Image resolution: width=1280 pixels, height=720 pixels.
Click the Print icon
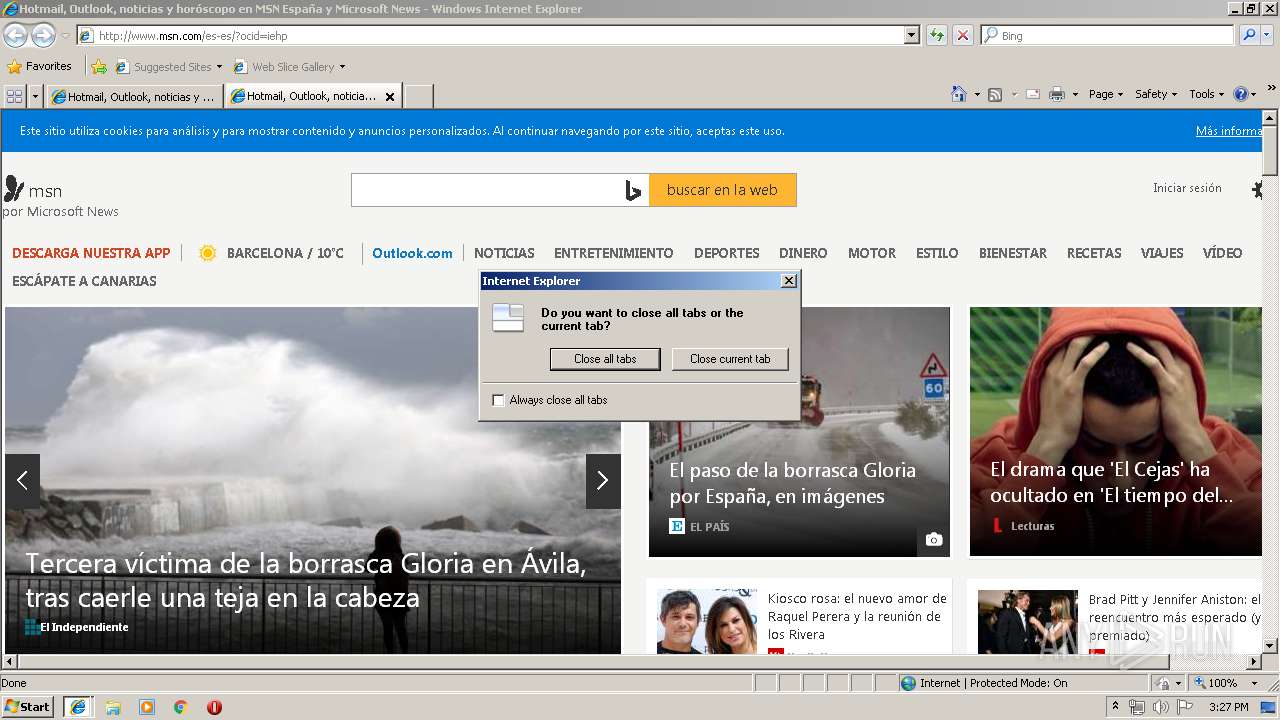(x=1056, y=94)
